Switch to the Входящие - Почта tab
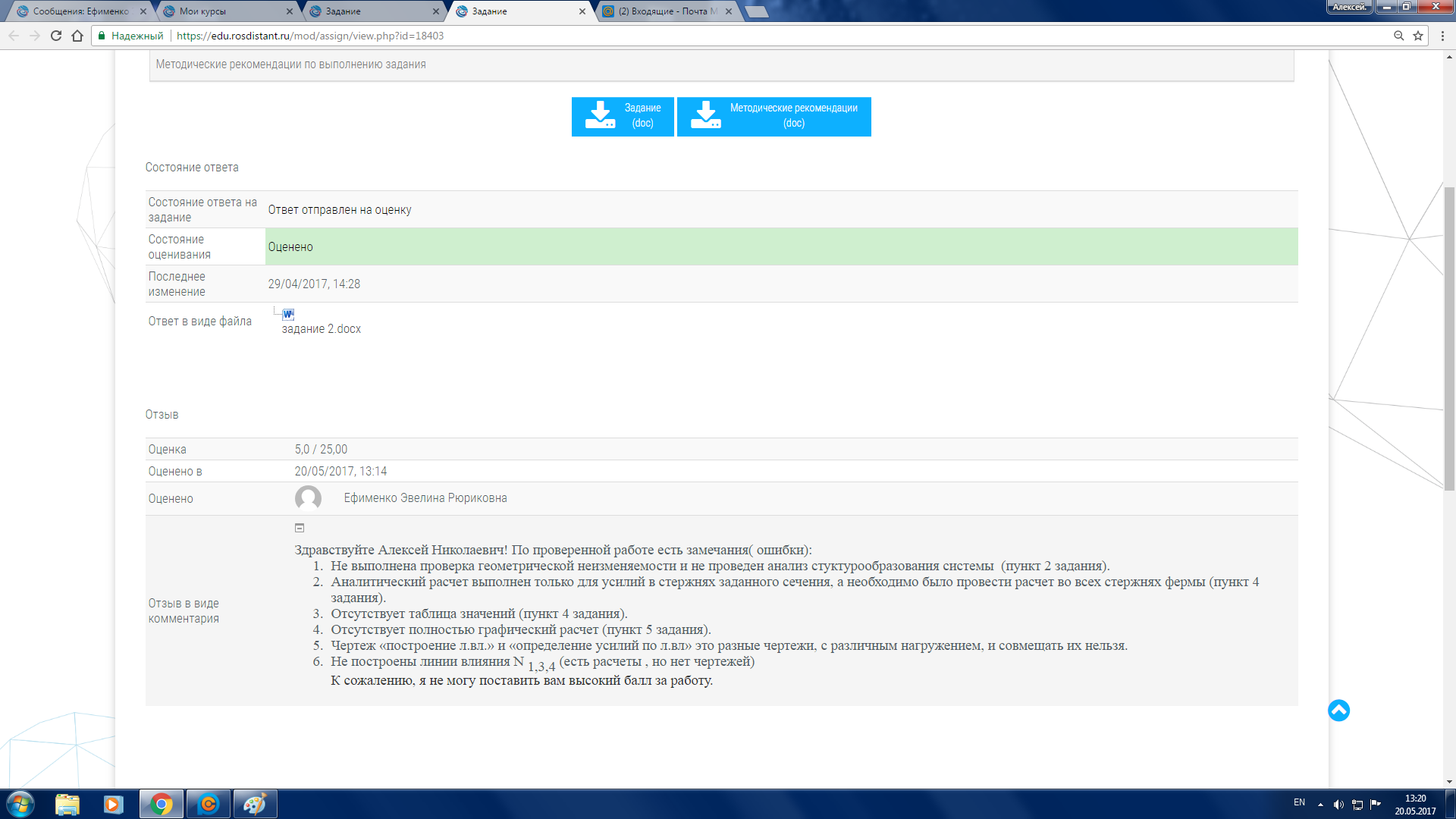The height and width of the screenshot is (819, 1456). [x=666, y=11]
